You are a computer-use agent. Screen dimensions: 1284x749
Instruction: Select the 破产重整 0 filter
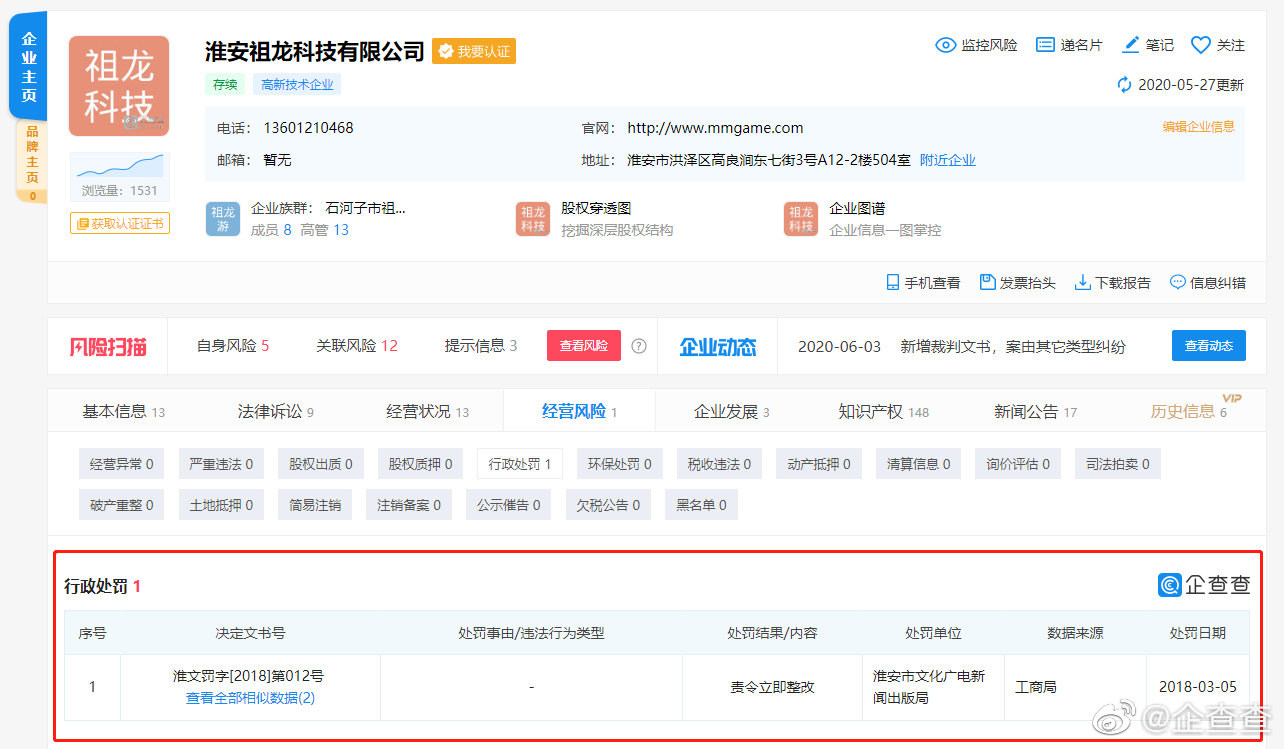(121, 505)
